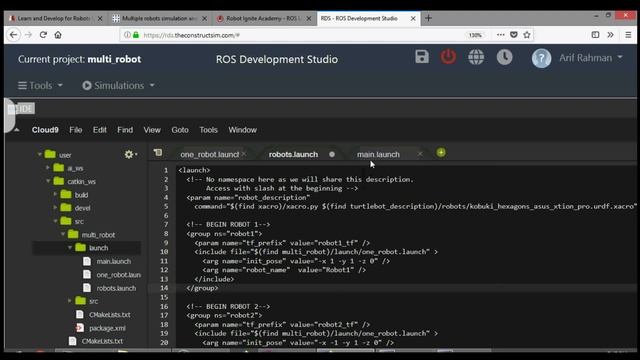Collapse the multi_robot folder

(x=63, y=234)
